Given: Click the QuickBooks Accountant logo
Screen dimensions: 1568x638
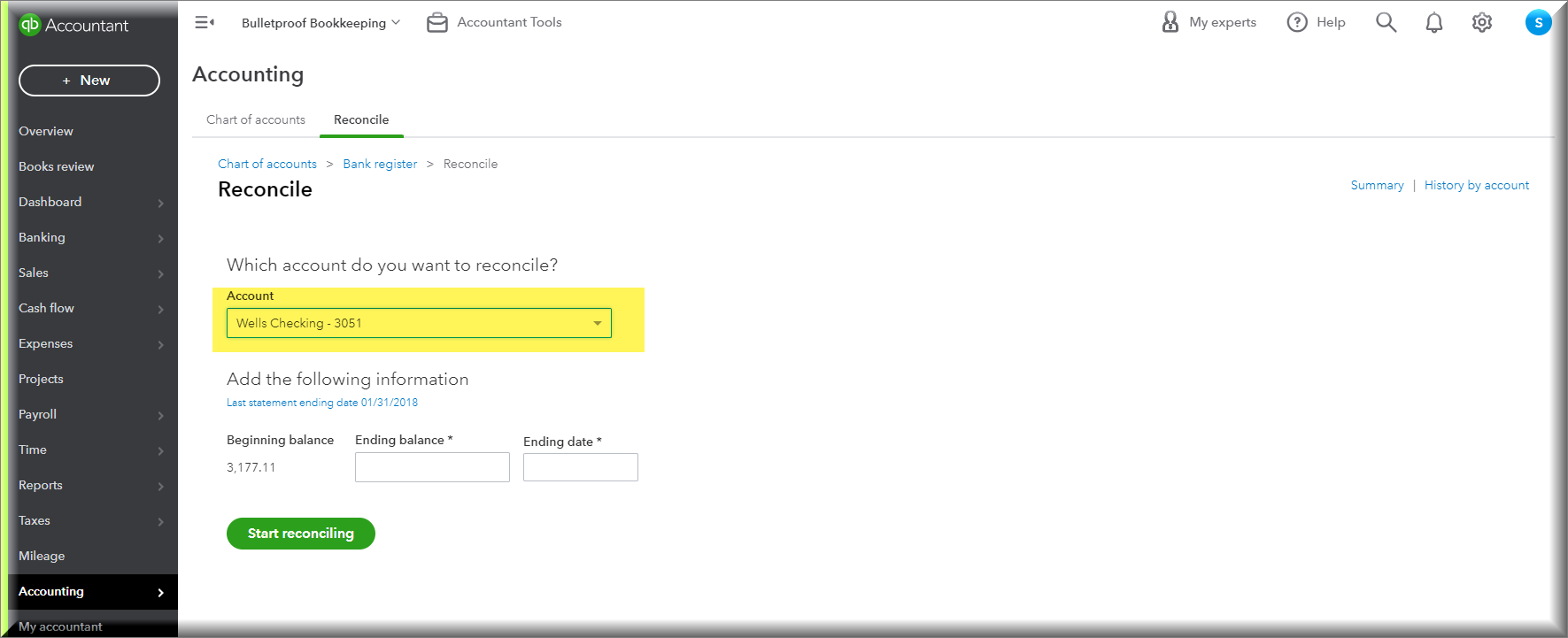Looking at the screenshot, I should pyautogui.click(x=73, y=26).
